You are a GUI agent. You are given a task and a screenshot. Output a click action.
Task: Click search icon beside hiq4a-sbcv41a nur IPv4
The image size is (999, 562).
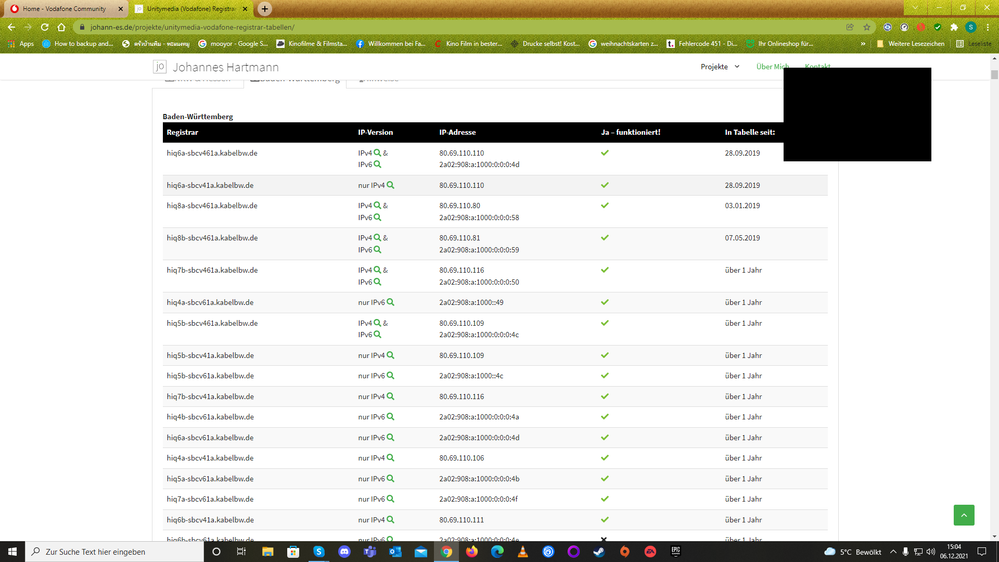390,458
